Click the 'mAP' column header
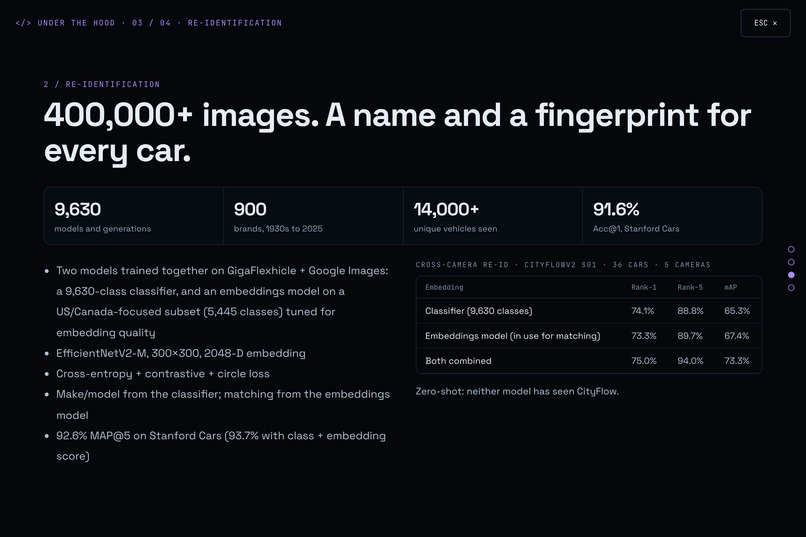Image resolution: width=806 pixels, height=537 pixels. pos(730,287)
